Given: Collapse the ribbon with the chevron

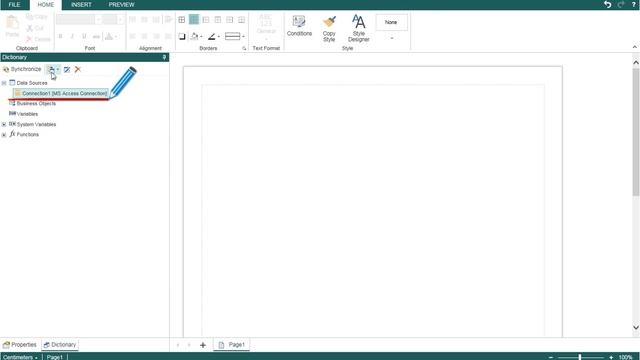Looking at the screenshot, I should (634, 47).
